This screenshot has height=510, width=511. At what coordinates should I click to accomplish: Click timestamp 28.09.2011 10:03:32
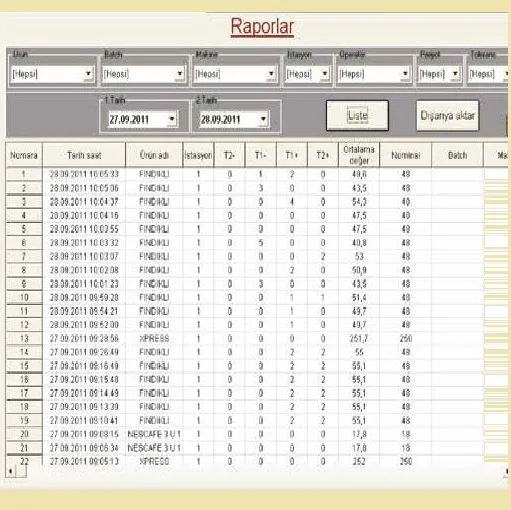(84, 243)
